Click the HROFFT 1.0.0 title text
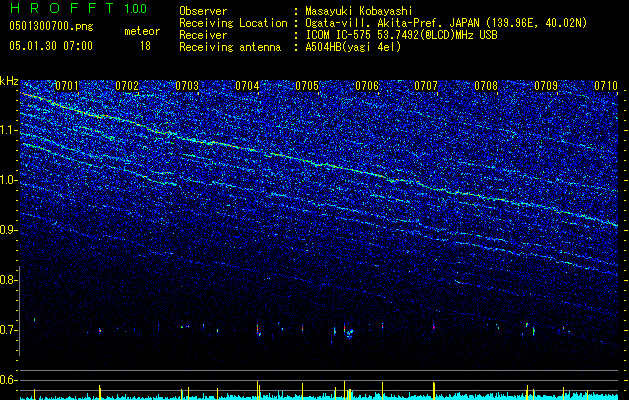 point(78,8)
